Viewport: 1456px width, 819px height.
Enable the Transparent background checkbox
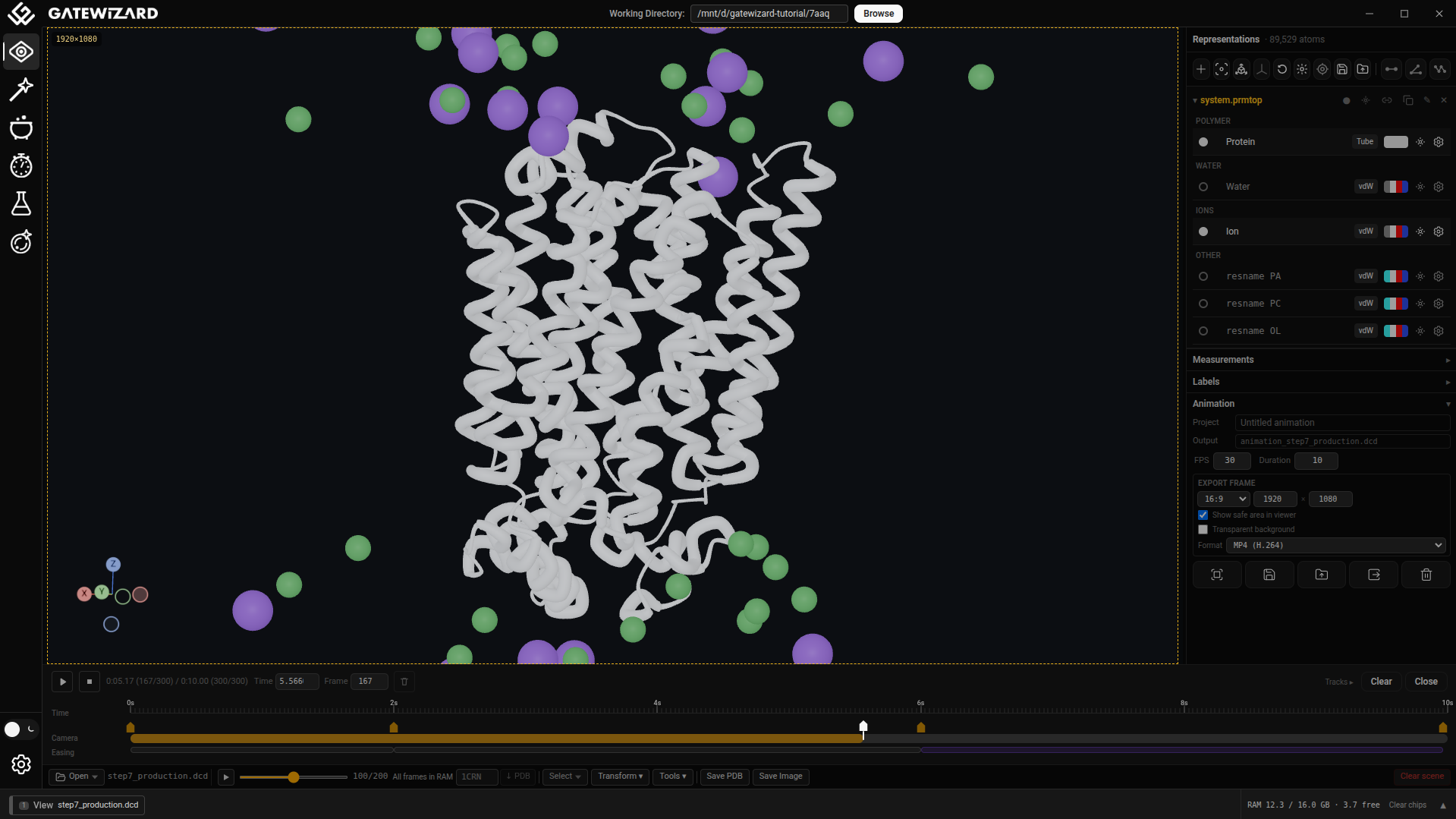tap(1203, 529)
